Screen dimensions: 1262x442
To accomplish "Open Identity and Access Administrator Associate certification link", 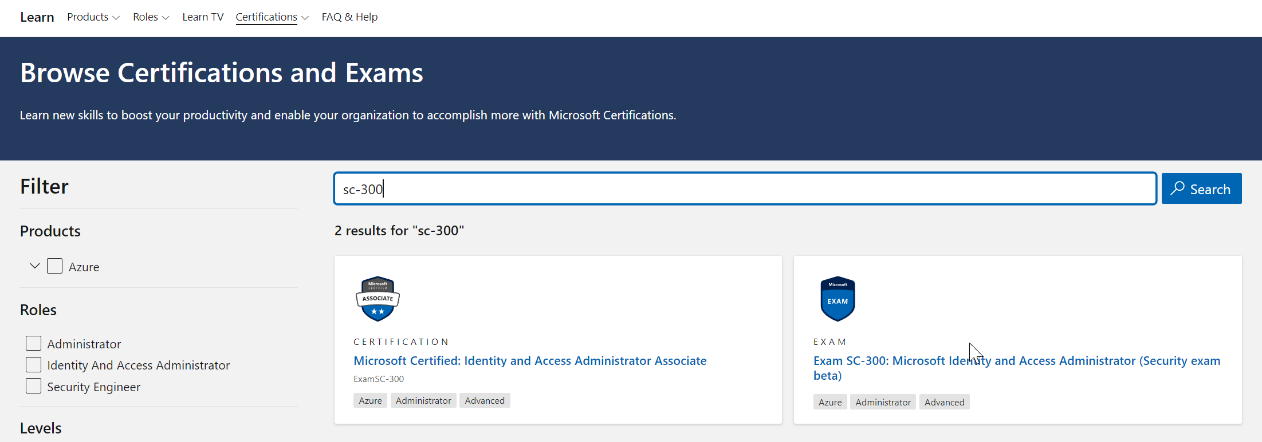I will coord(530,361).
